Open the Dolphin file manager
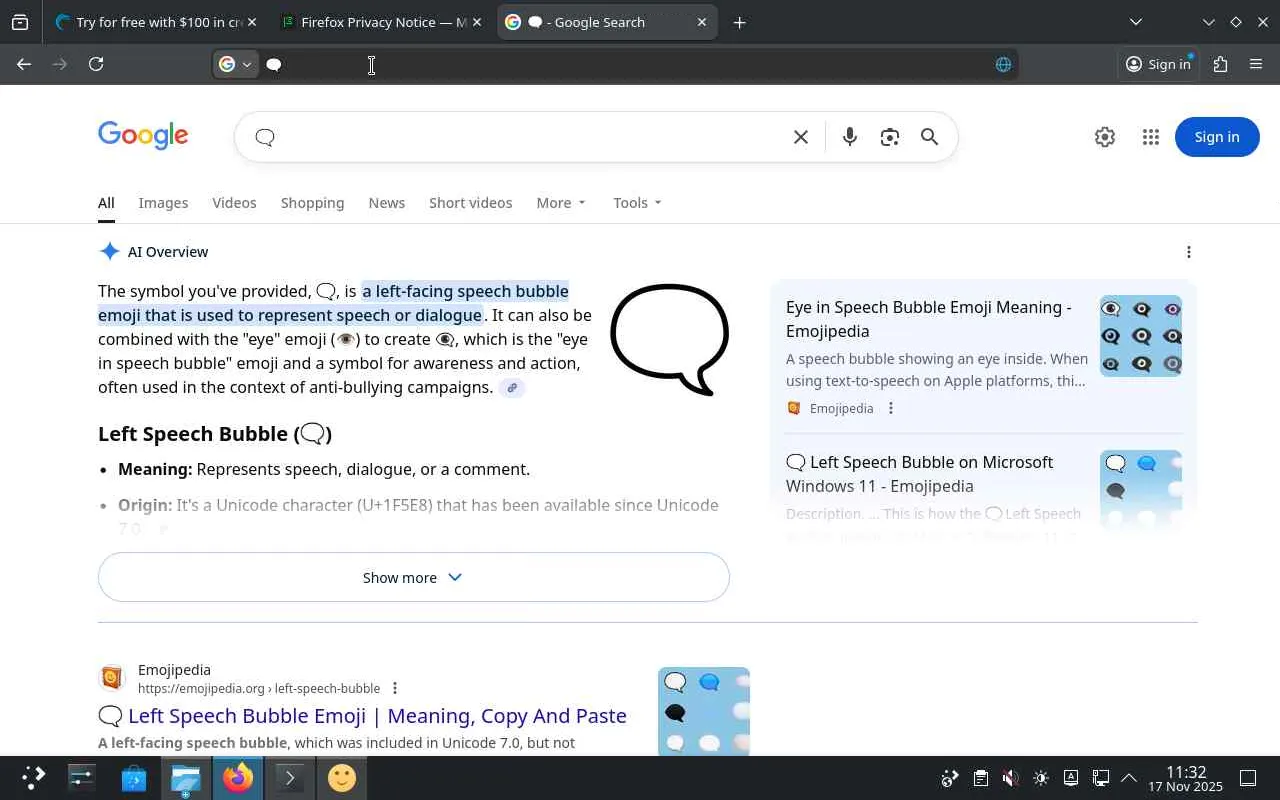Image resolution: width=1280 pixels, height=800 pixels. coord(185,778)
